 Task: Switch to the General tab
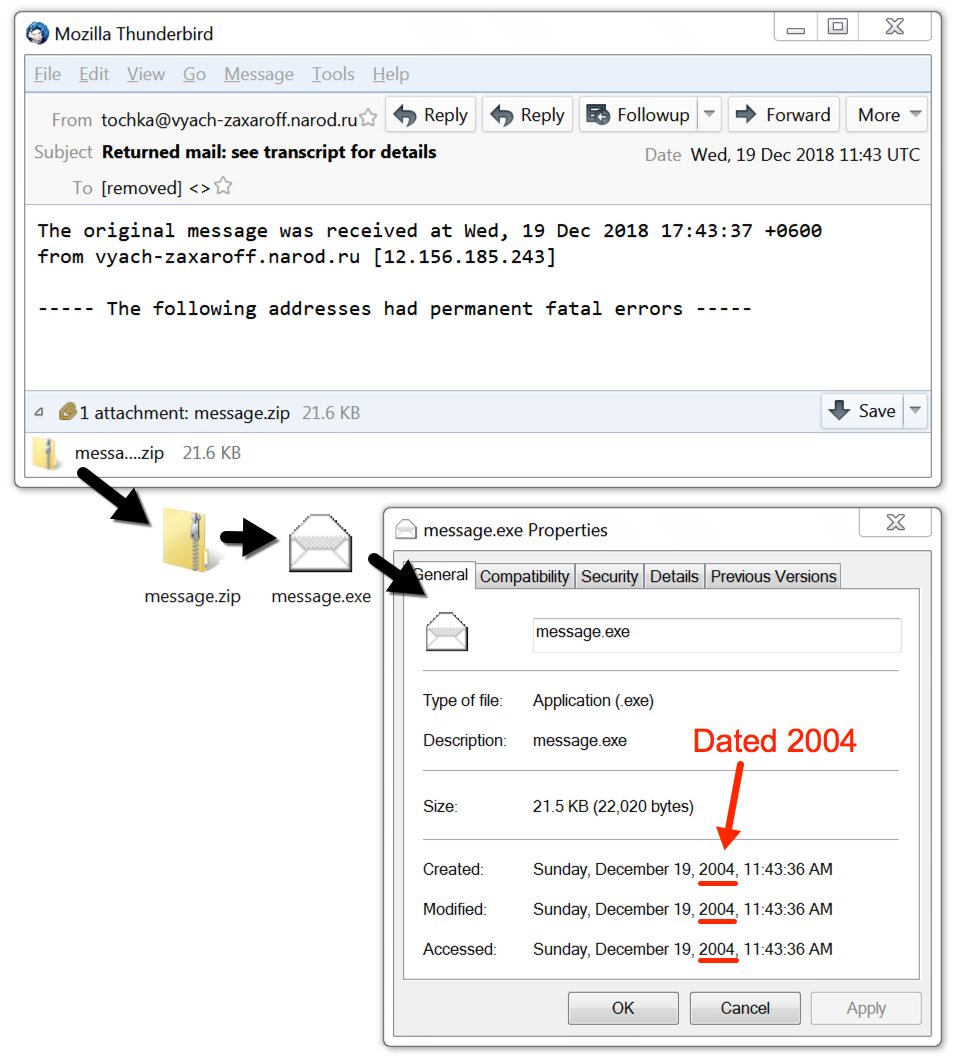click(x=439, y=575)
